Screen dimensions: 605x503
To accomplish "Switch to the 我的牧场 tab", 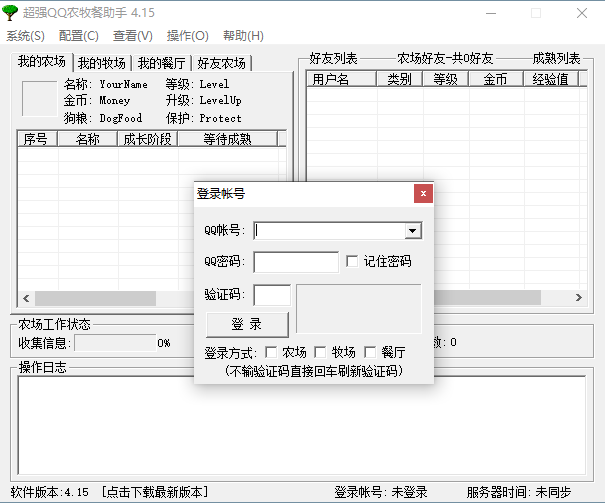I will [x=102, y=63].
